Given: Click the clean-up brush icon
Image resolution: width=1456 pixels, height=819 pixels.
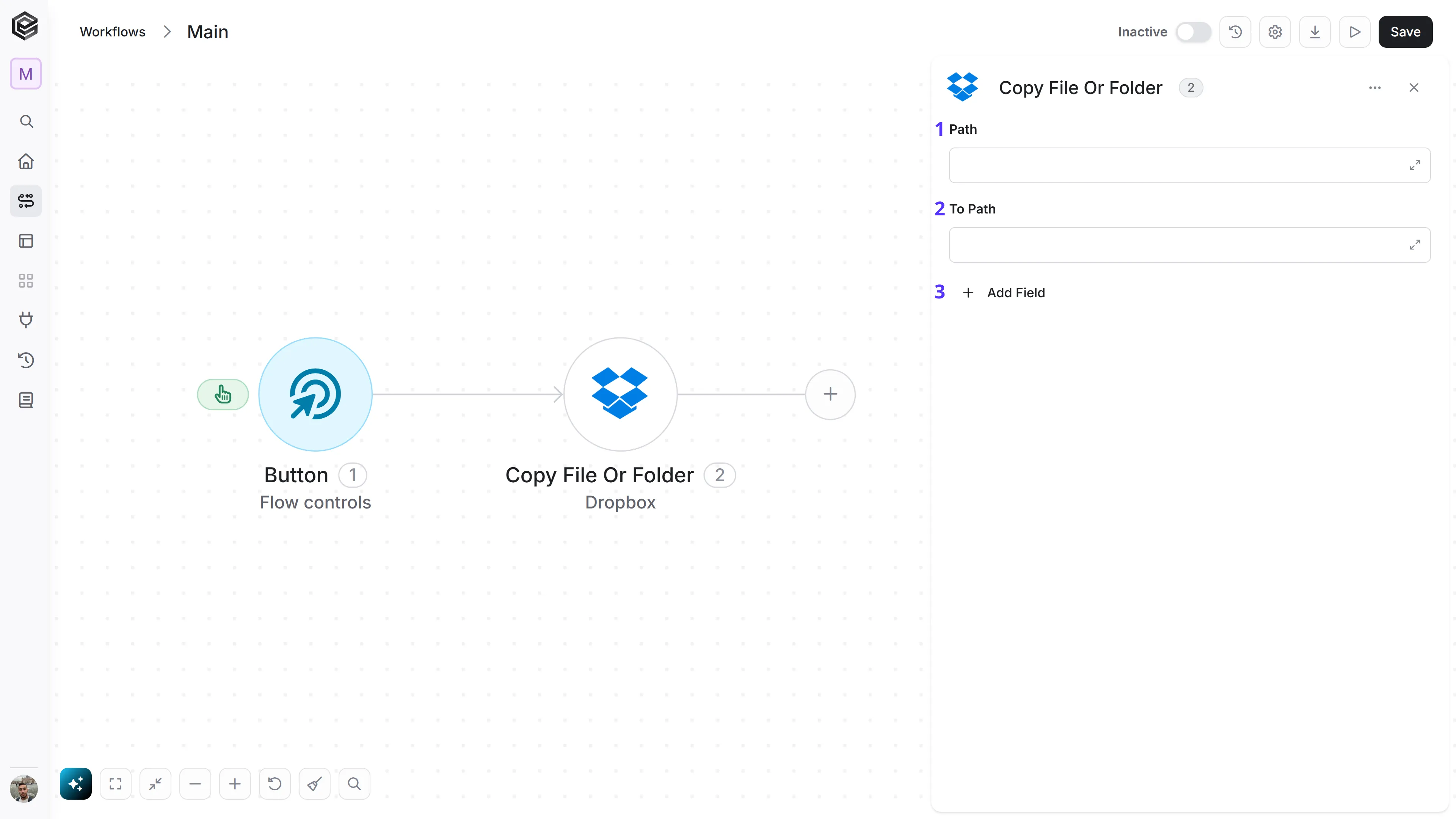Looking at the screenshot, I should coord(314,783).
